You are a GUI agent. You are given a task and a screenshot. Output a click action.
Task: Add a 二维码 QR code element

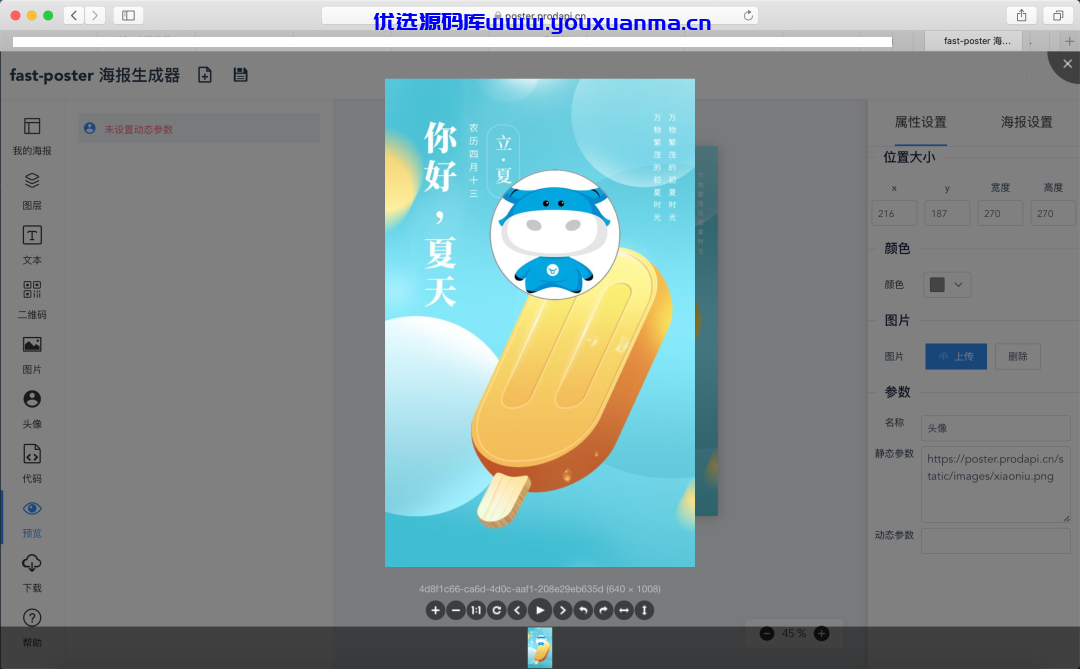[x=32, y=300]
